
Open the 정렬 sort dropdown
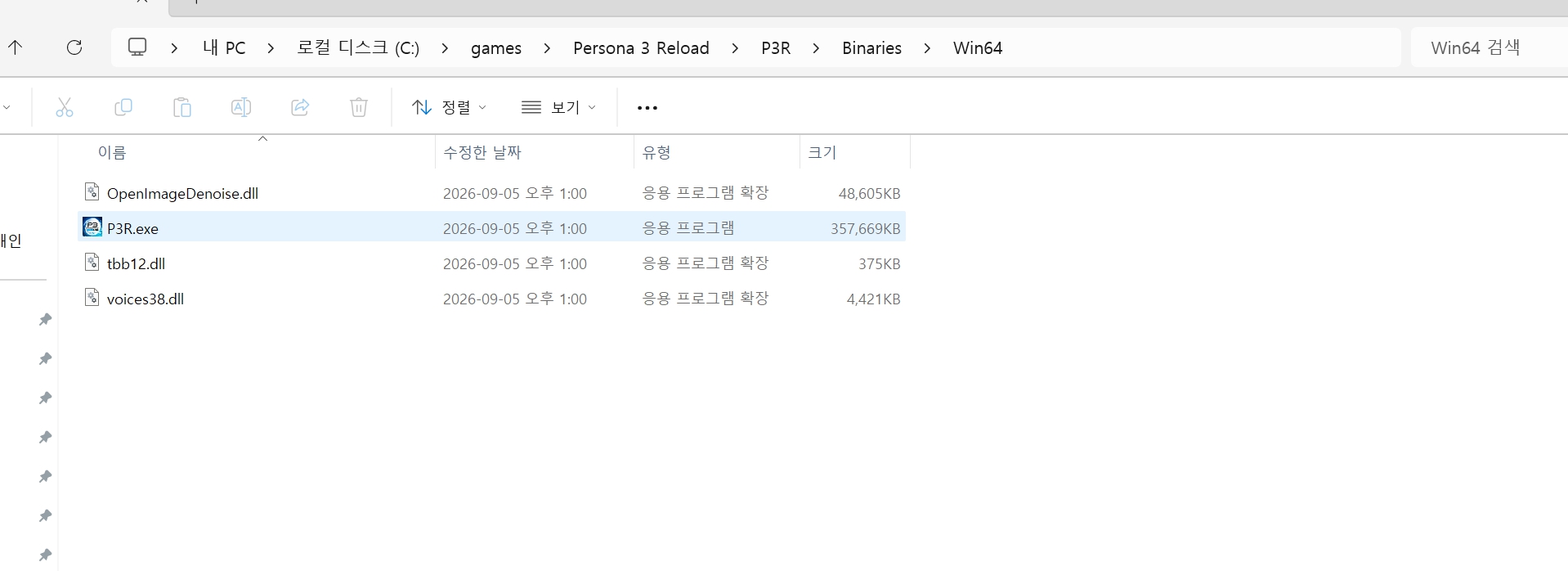449,107
